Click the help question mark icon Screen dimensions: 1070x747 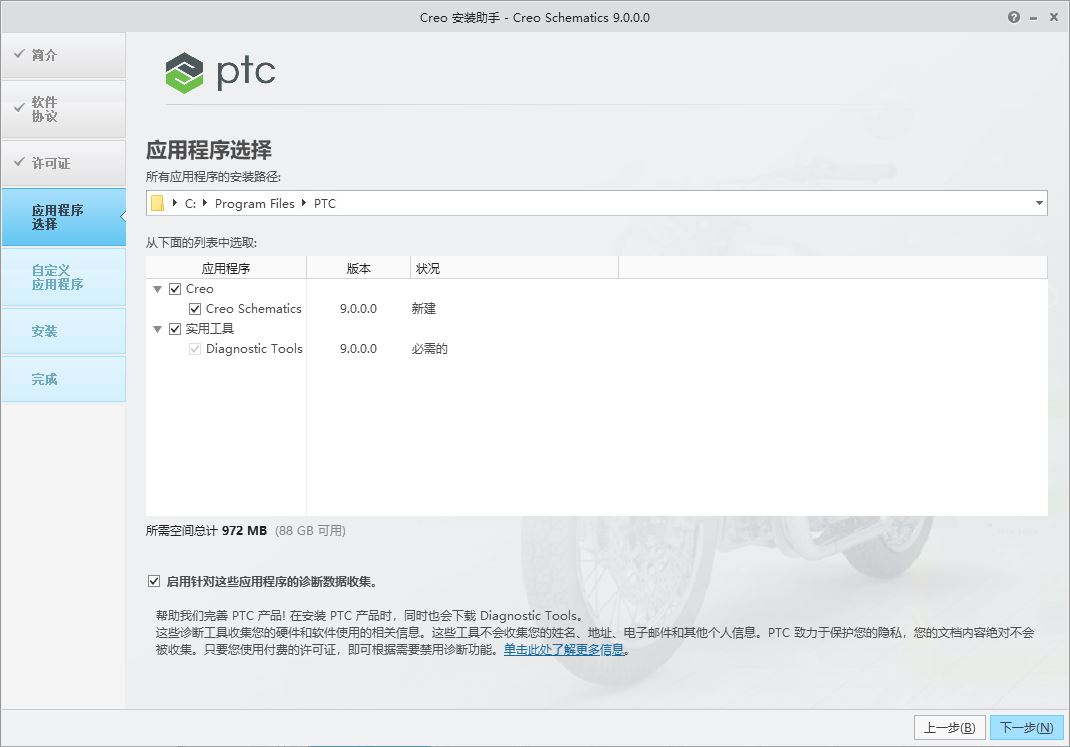(x=1013, y=18)
